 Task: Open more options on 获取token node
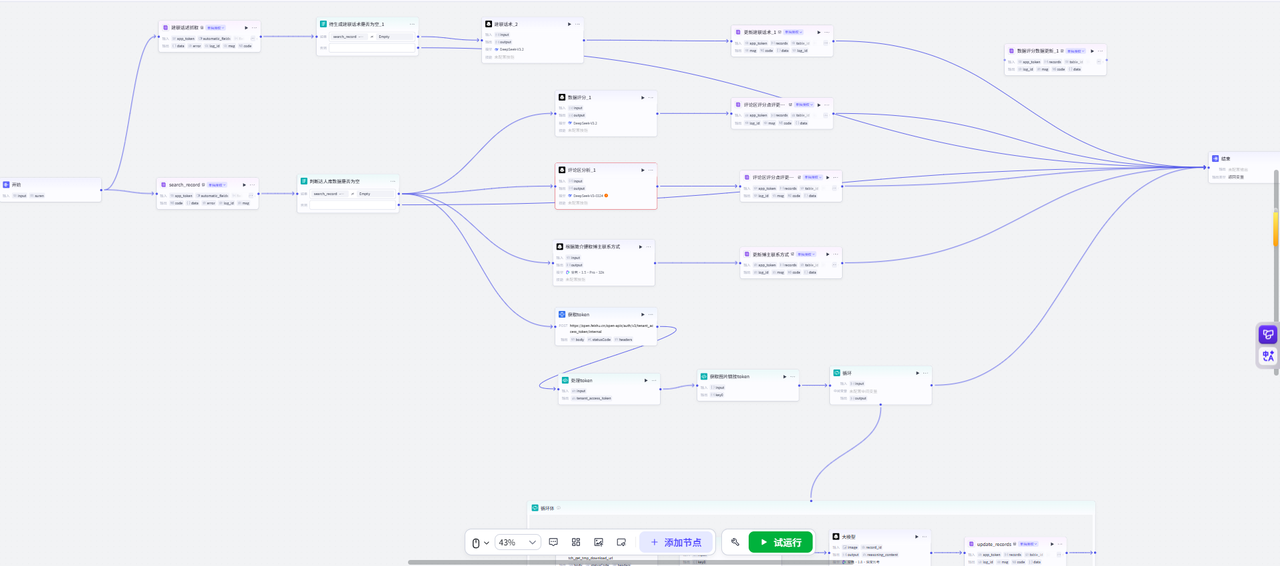(x=650, y=314)
